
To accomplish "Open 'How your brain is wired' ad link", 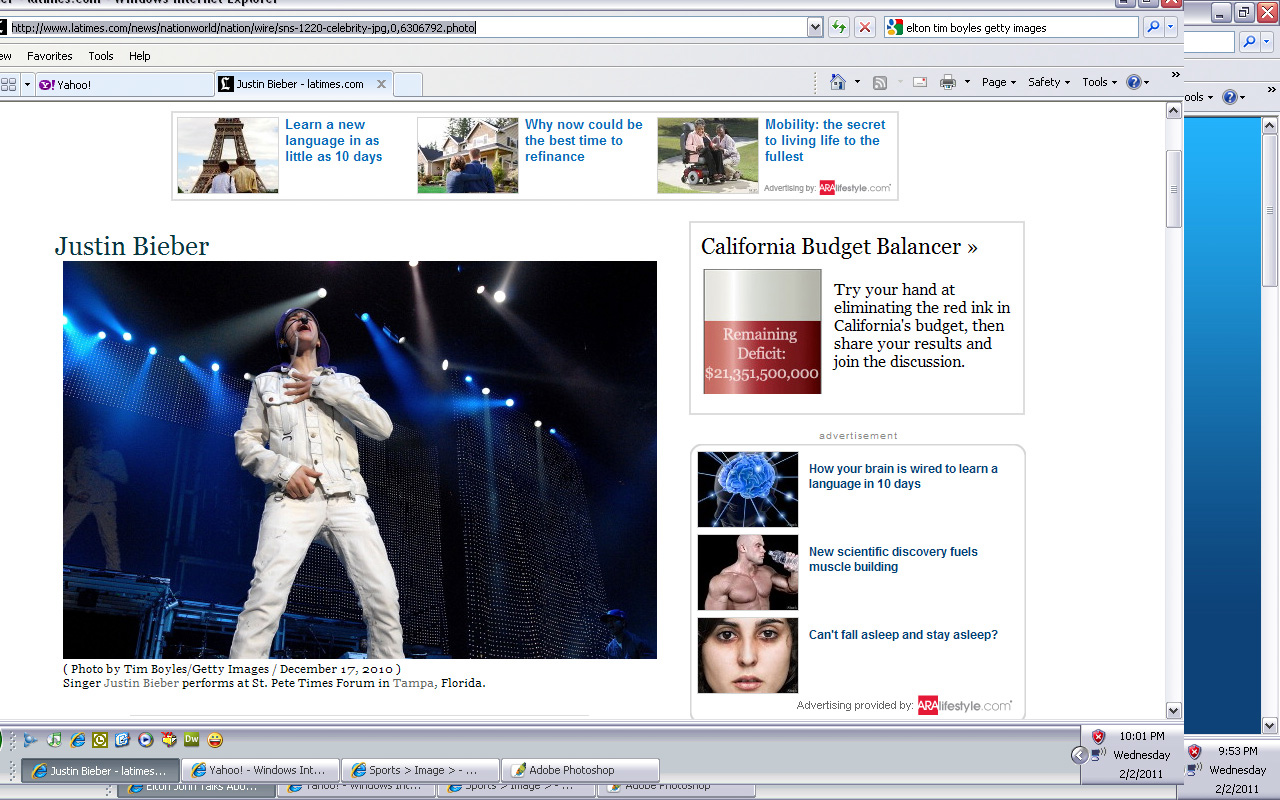I will point(903,476).
